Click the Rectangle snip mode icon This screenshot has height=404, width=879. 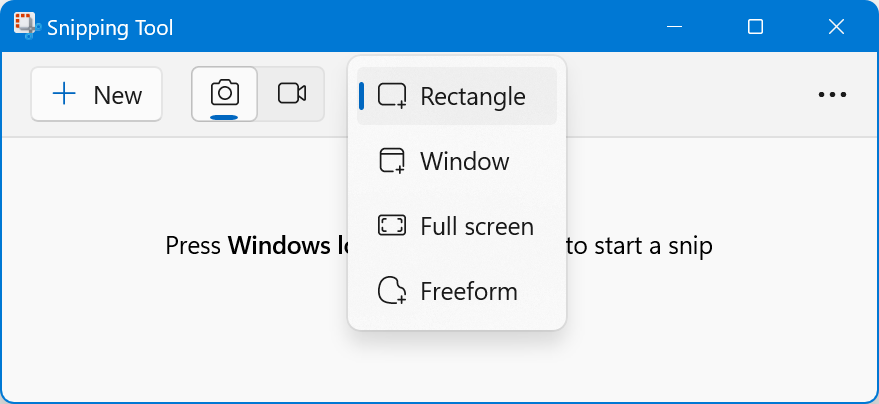[391, 97]
